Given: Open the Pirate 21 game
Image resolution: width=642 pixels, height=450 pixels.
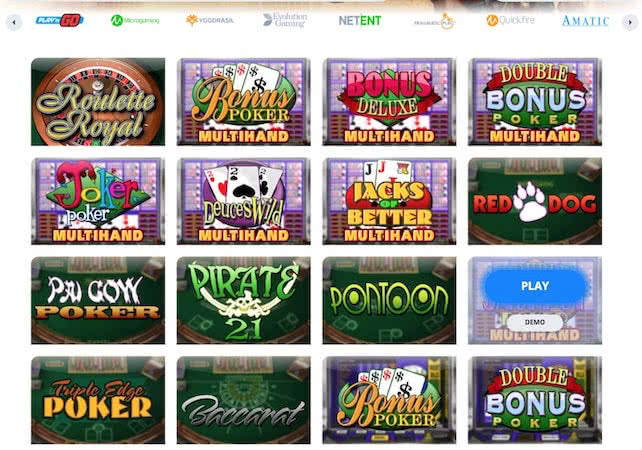Looking at the screenshot, I should [x=244, y=300].
